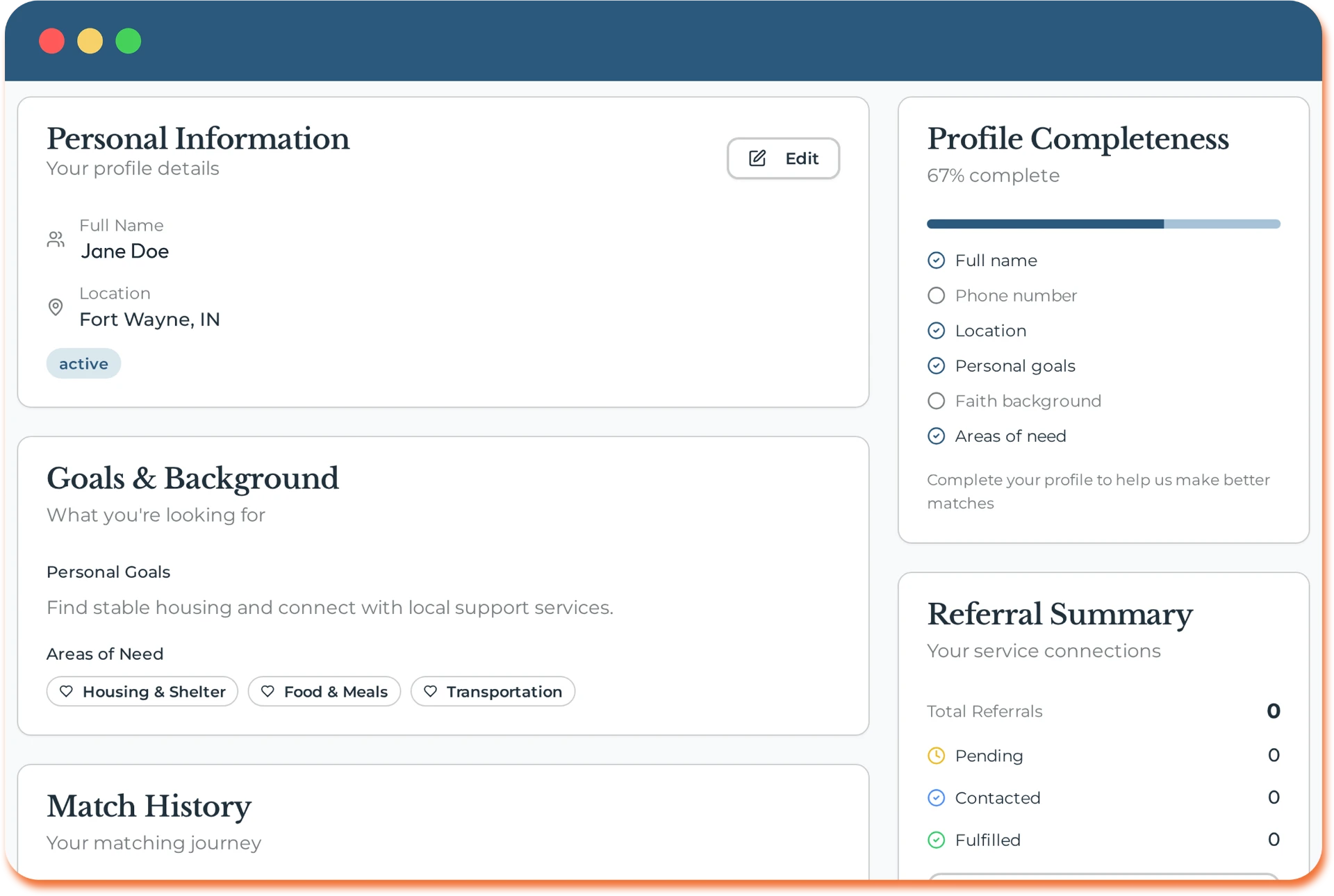Click the '67% complete' text
The image size is (1334, 896).
pos(993,176)
